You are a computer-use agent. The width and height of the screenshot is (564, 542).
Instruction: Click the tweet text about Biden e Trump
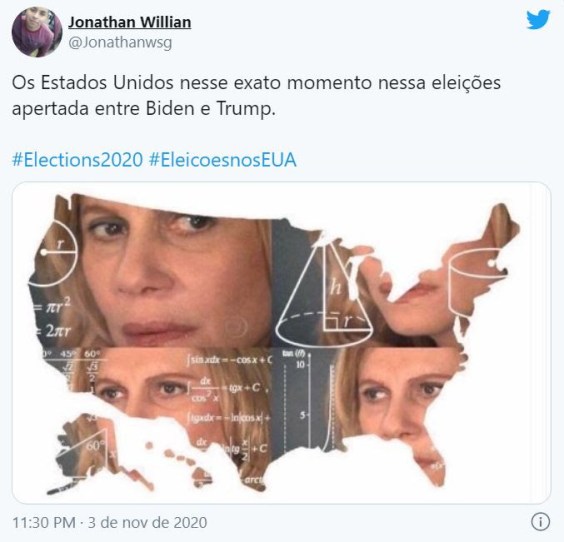coord(256,95)
